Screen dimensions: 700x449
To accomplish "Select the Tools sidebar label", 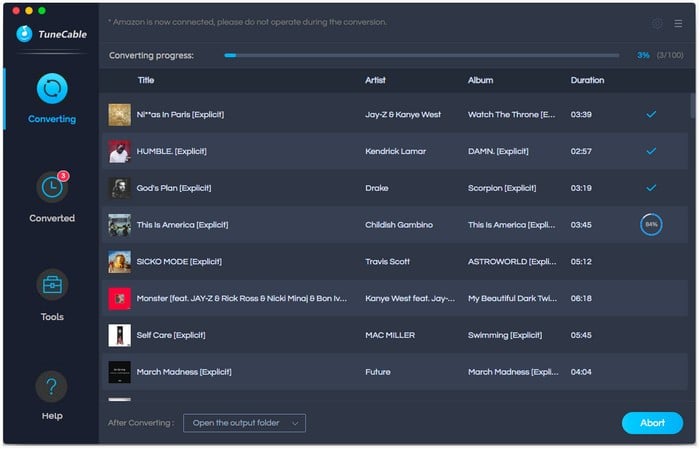I will 52,317.
